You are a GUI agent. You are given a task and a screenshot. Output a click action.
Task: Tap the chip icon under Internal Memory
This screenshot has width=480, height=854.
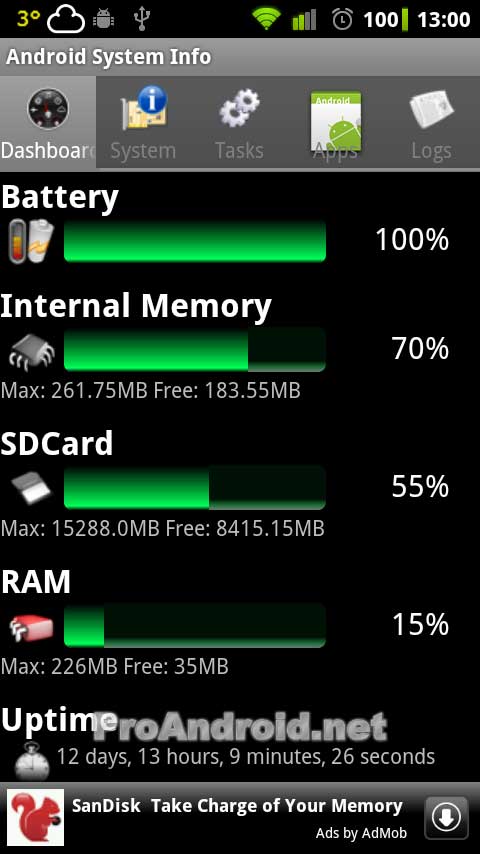click(x=32, y=351)
